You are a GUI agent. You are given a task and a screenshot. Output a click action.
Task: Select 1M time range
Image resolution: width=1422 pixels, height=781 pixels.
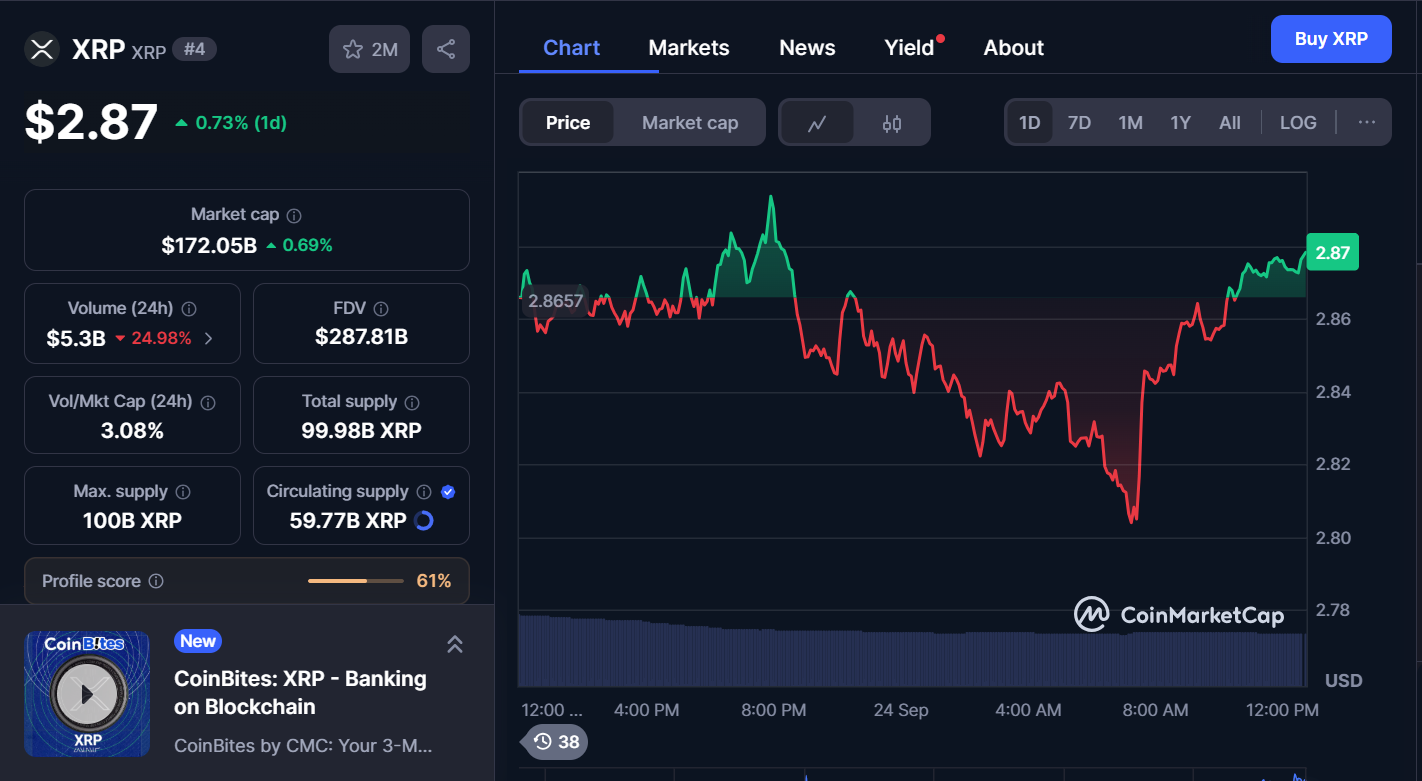point(1130,123)
